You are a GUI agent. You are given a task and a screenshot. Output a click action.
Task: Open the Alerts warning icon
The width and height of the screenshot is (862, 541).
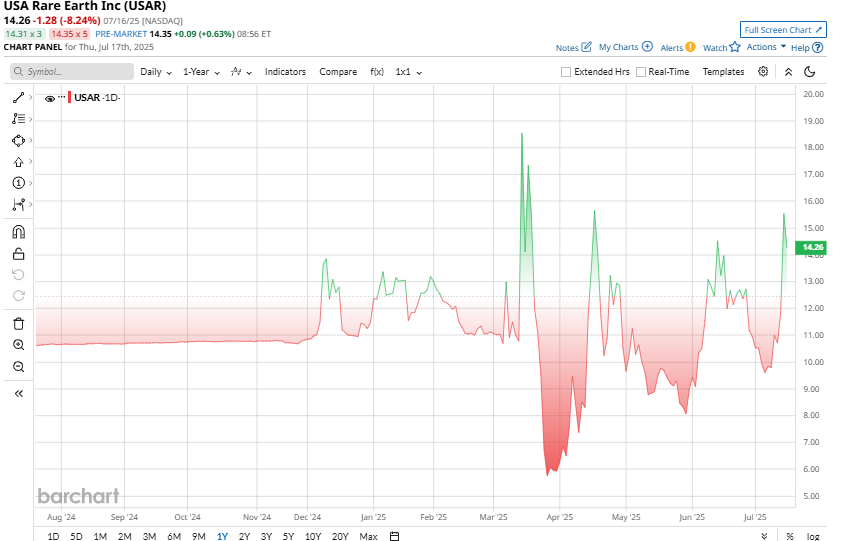coord(690,47)
